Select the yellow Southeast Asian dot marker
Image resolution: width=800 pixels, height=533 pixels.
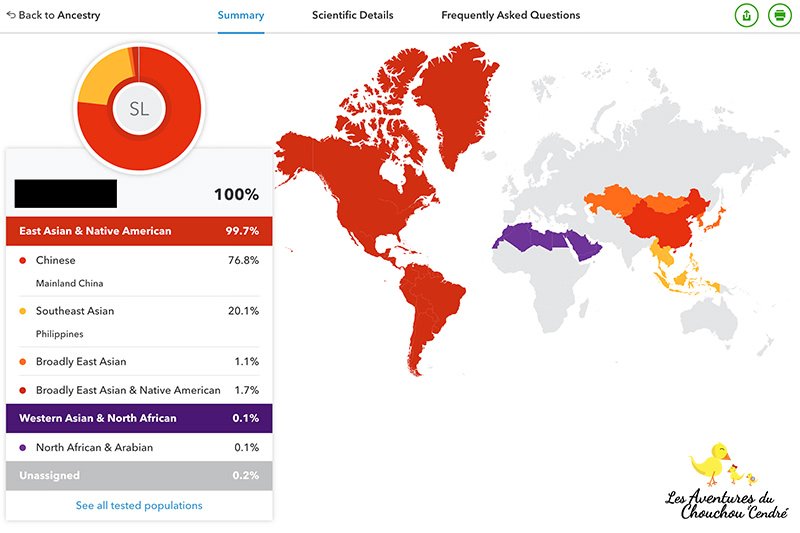pyautogui.click(x=22, y=311)
